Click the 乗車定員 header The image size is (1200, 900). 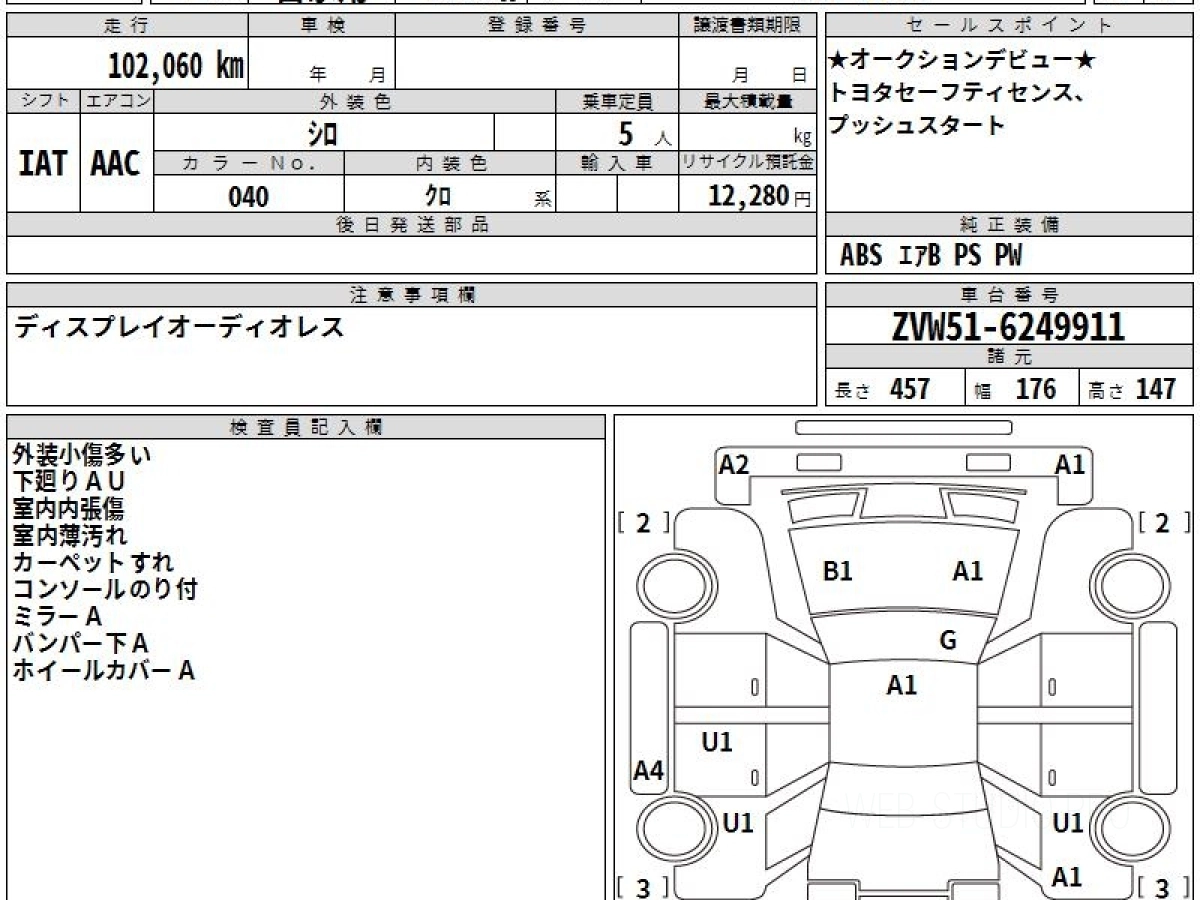(x=617, y=101)
